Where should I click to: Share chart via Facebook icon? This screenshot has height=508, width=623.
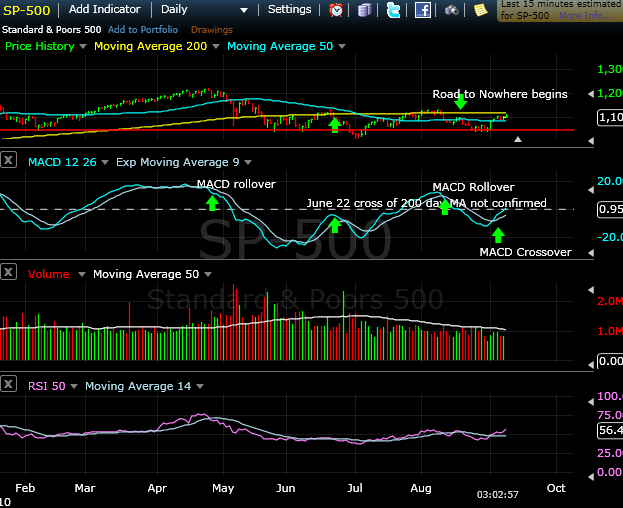[423, 10]
